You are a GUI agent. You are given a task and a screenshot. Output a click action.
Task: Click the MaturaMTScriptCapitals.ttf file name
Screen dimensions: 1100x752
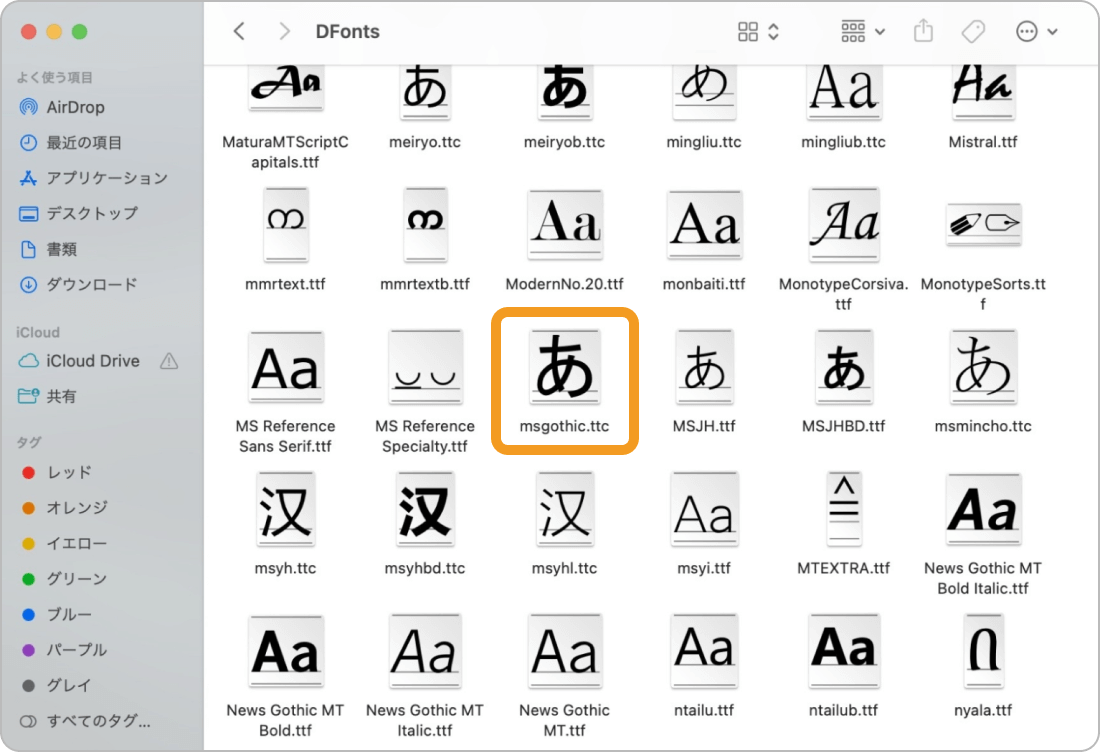(x=286, y=152)
